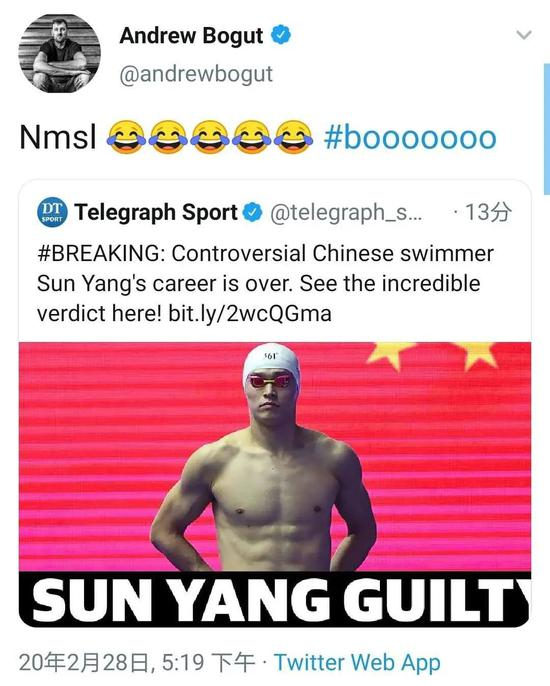Click Telegraph Sport's verified checkmark badge
Image resolution: width=550 pixels, height=686 pixels.
[x=252, y=213]
